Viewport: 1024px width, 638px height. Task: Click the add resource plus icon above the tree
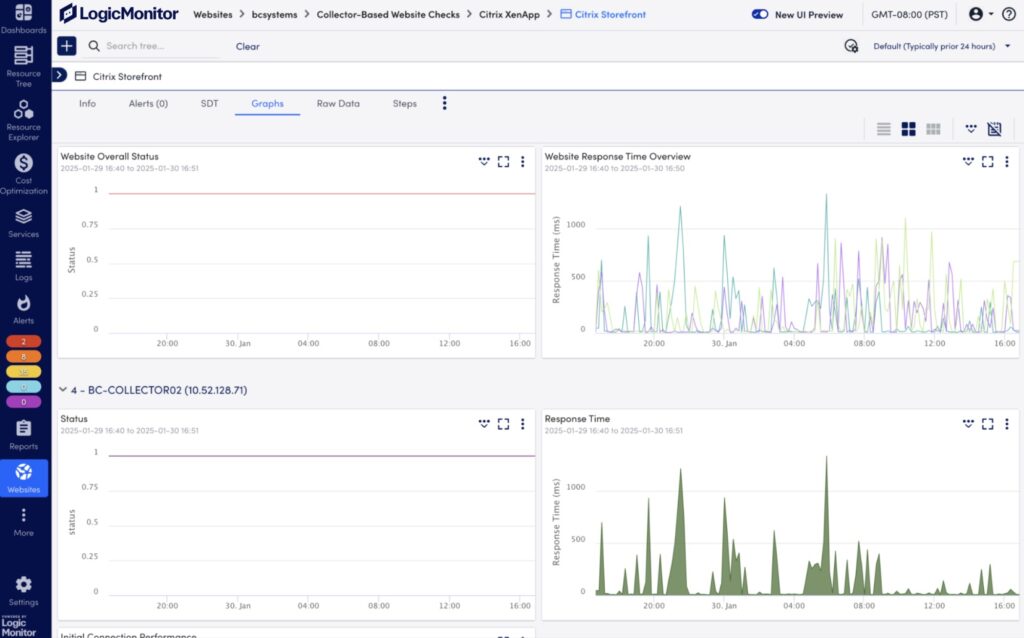pyautogui.click(x=65, y=45)
